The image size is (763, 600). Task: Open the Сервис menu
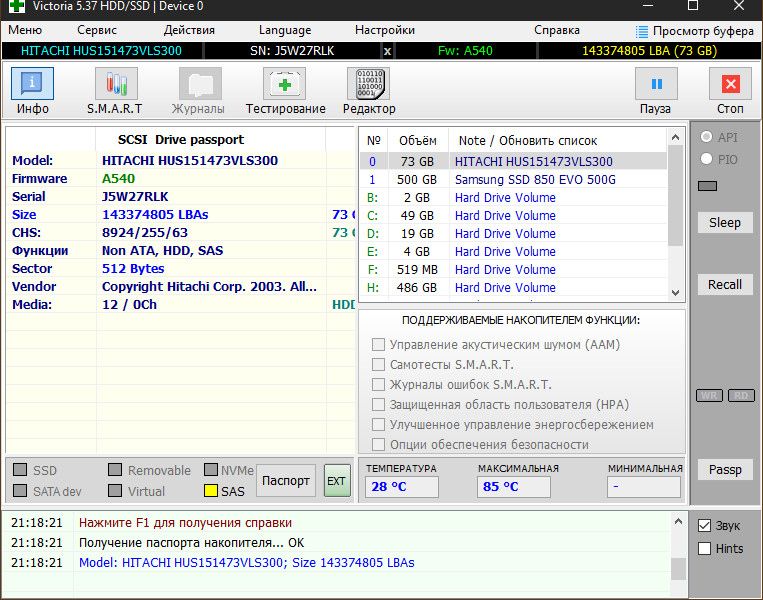pos(97,30)
